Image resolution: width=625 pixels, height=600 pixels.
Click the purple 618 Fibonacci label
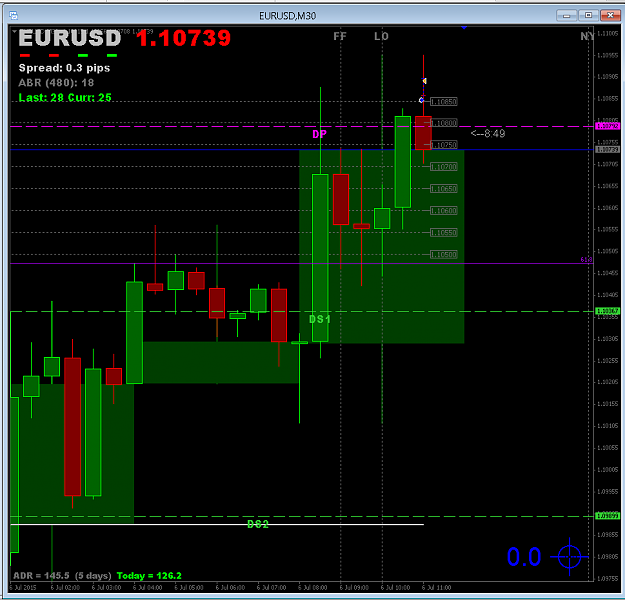tap(586, 260)
